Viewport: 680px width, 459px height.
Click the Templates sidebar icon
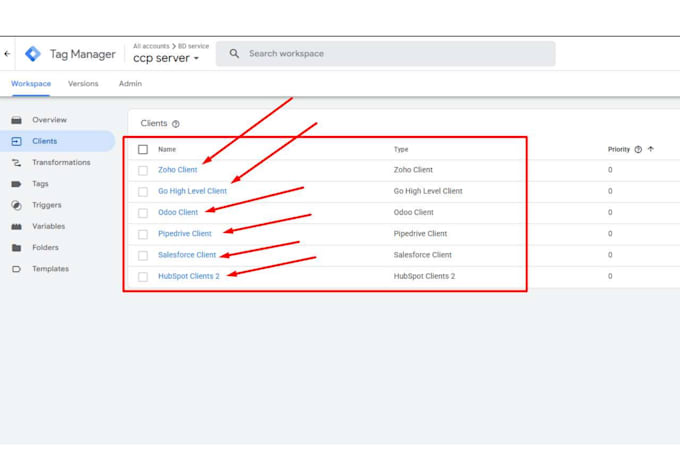(16, 269)
